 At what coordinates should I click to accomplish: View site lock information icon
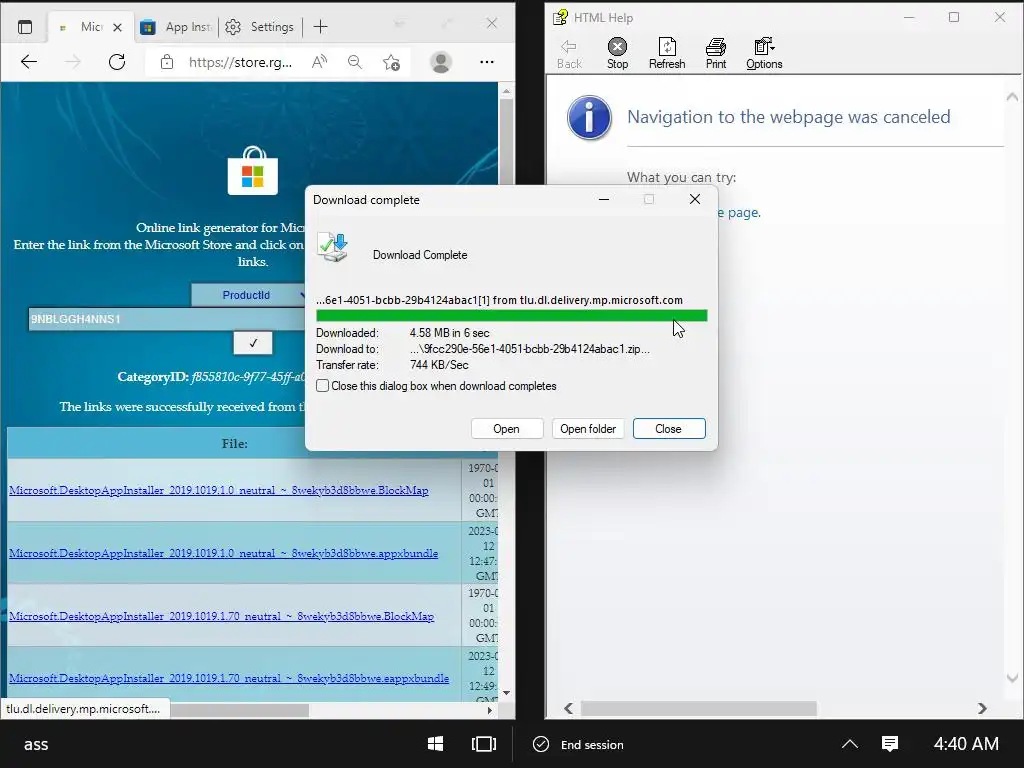tap(167, 62)
